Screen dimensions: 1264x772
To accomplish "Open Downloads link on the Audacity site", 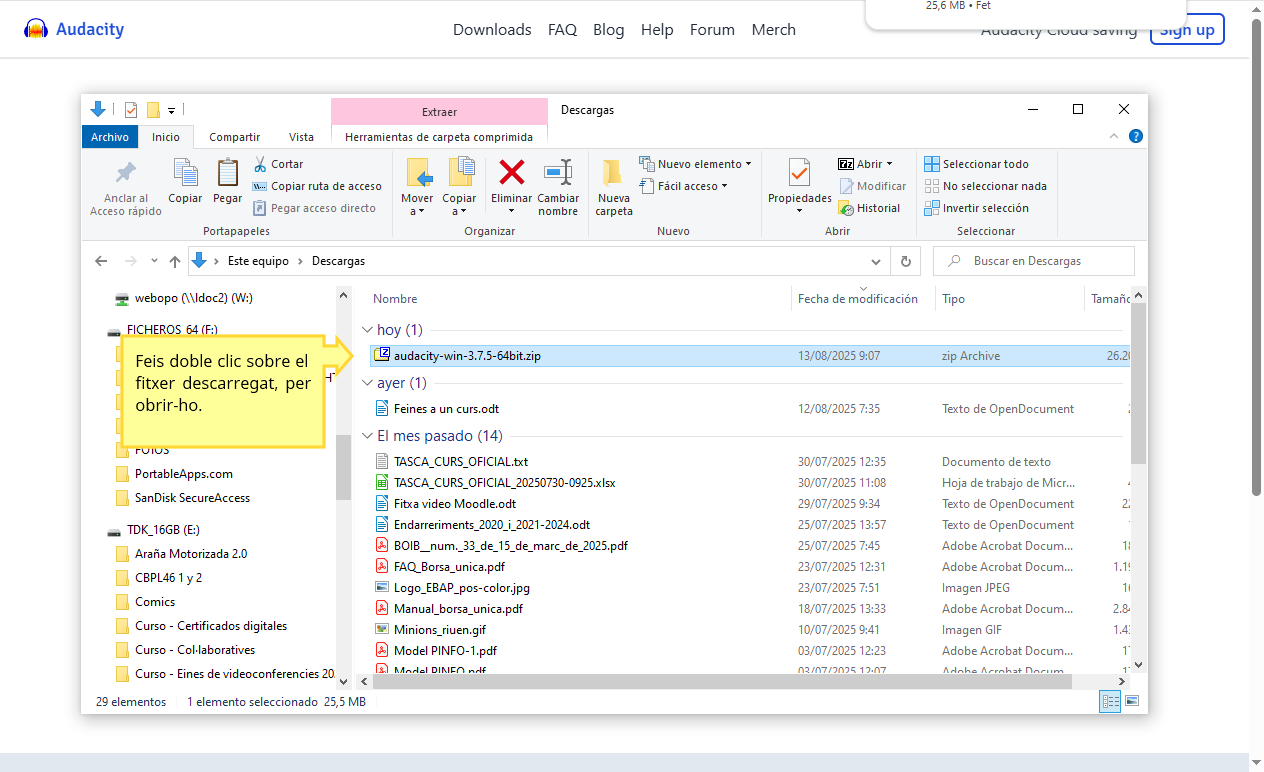I will (492, 30).
